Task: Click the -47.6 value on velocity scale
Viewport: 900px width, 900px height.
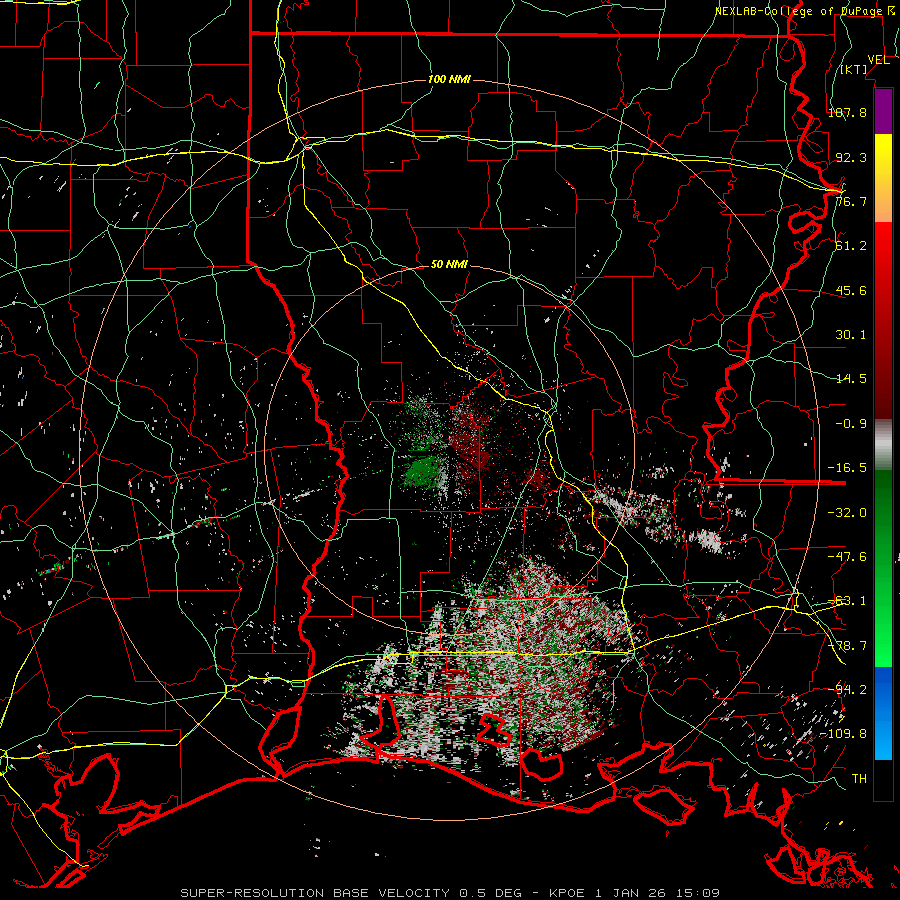Action: click(x=847, y=557)
